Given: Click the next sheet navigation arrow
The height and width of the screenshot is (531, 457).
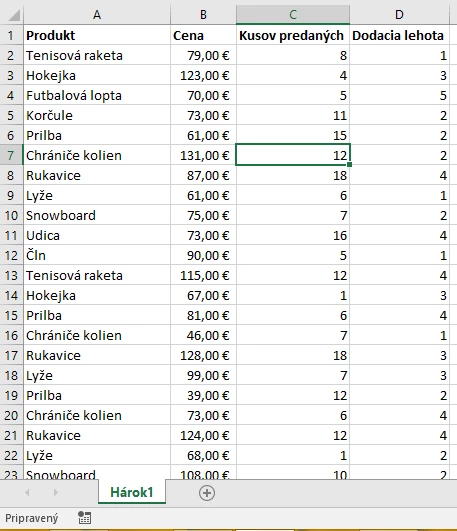Looking at the screenshot, I should point(56,492).
